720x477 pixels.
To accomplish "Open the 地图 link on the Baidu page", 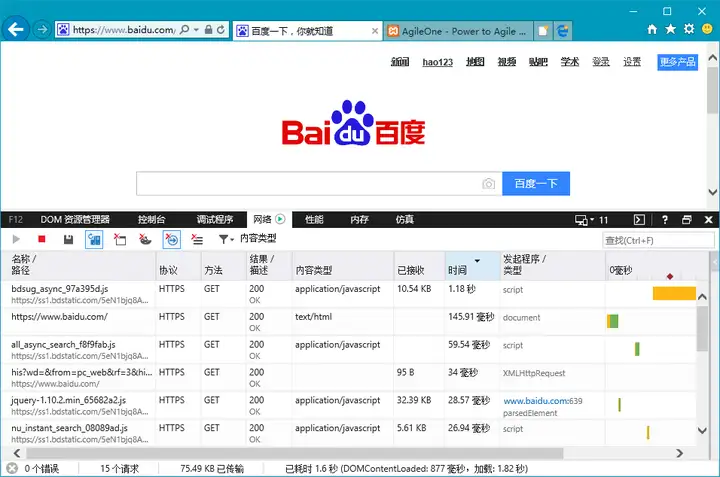I will (475, 62).
